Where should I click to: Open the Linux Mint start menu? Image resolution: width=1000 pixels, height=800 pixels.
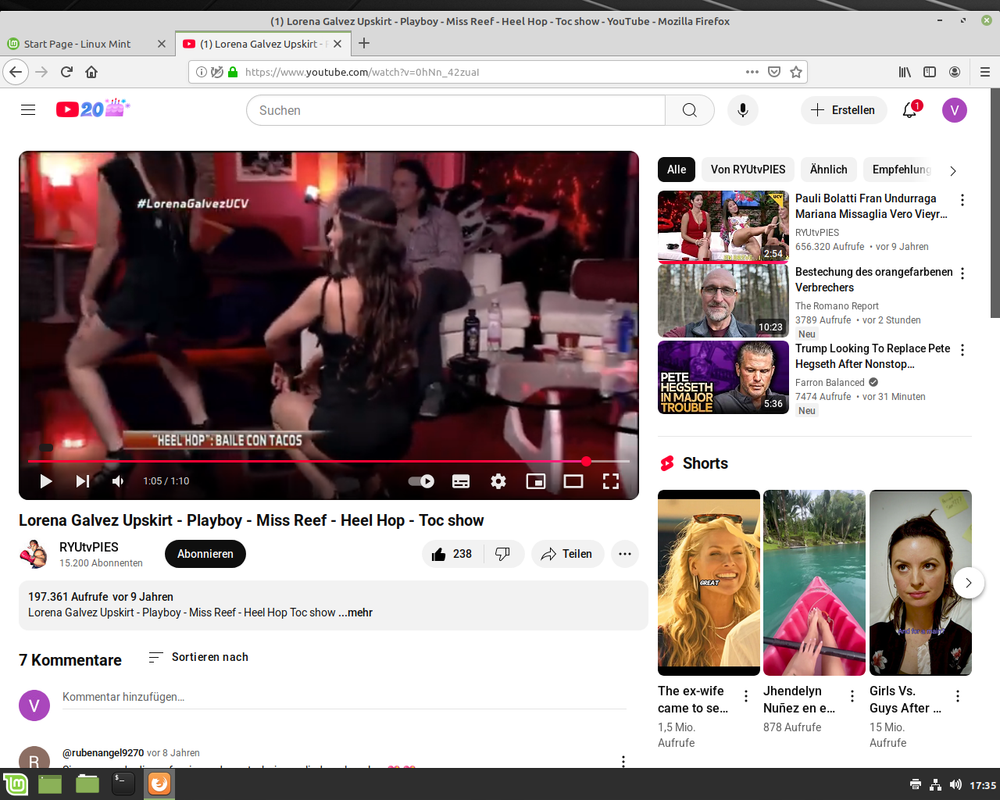coord(15,784)
